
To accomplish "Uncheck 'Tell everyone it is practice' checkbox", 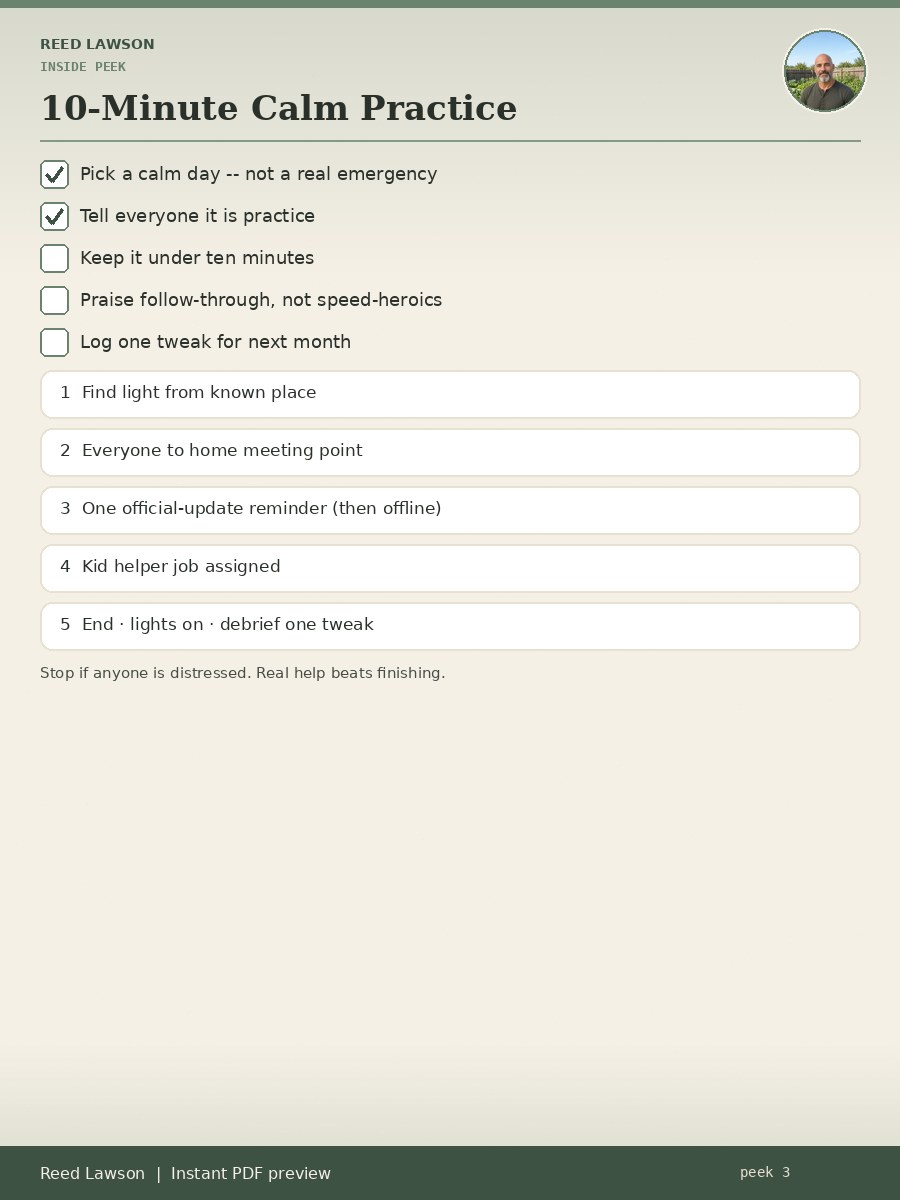I will (54, 217).
